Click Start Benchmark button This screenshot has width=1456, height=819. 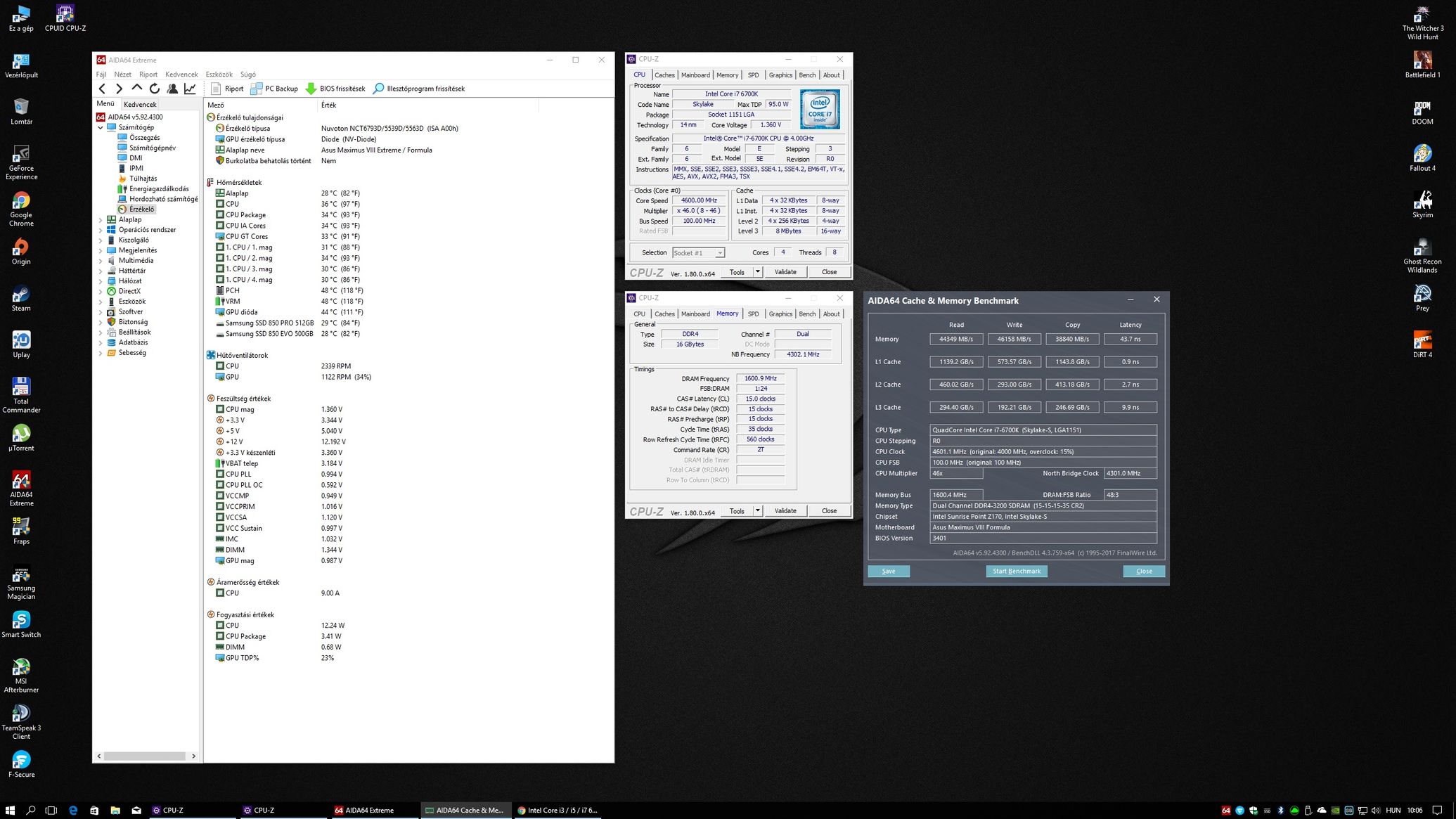click(1016, 571)
